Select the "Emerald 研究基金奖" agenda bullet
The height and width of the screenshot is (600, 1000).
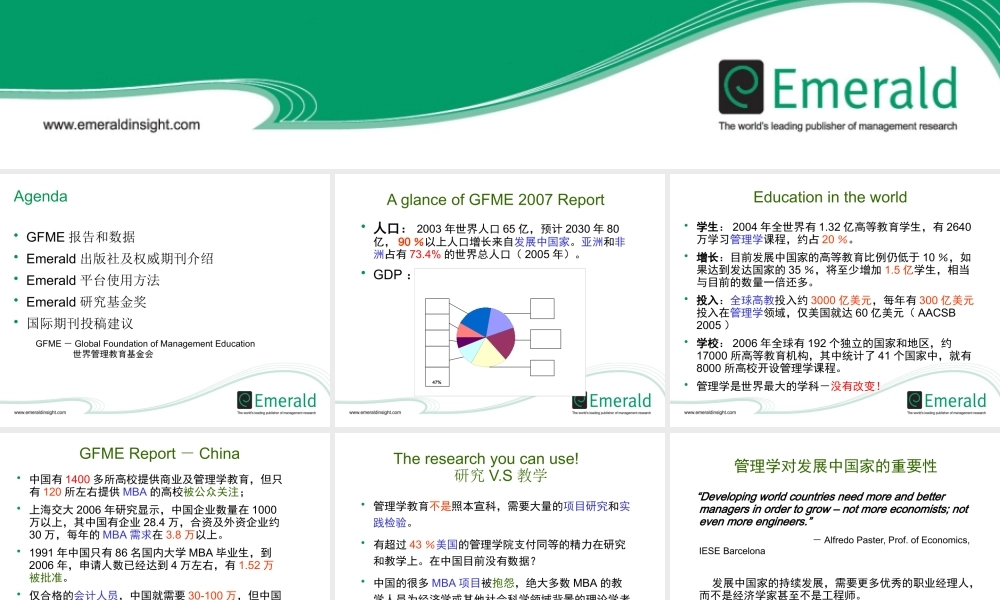tap(86, 302)
